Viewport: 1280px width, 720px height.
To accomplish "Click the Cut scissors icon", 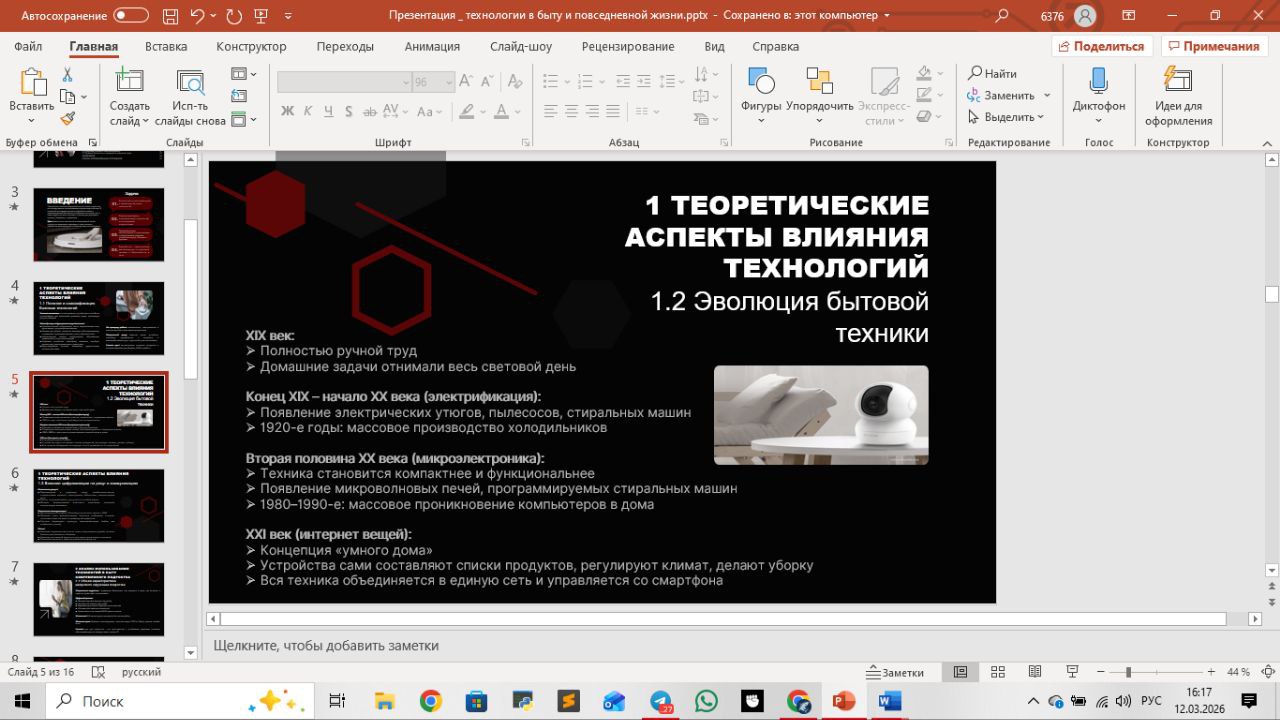I will tap(67, 75).
